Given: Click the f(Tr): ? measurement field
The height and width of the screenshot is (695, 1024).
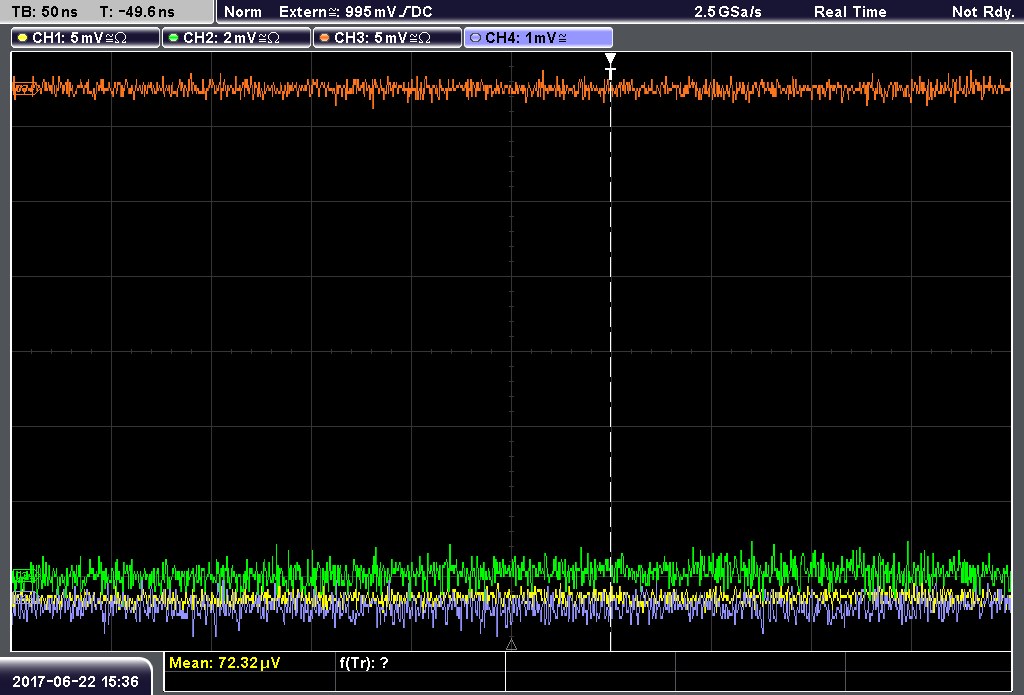Looking at the screenshot, I should pos(364,663).
